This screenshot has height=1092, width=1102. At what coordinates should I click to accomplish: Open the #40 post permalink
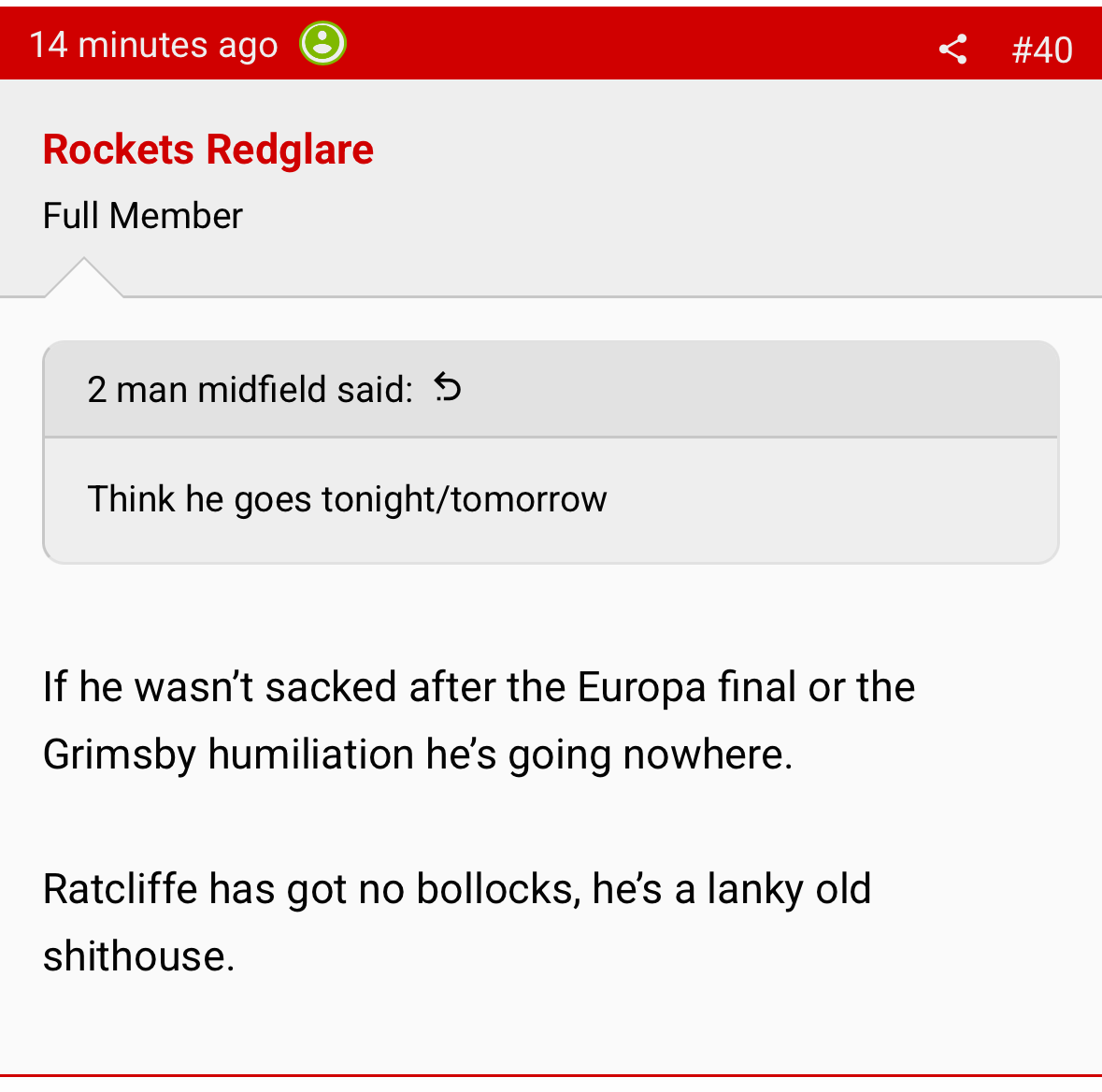1041,50
